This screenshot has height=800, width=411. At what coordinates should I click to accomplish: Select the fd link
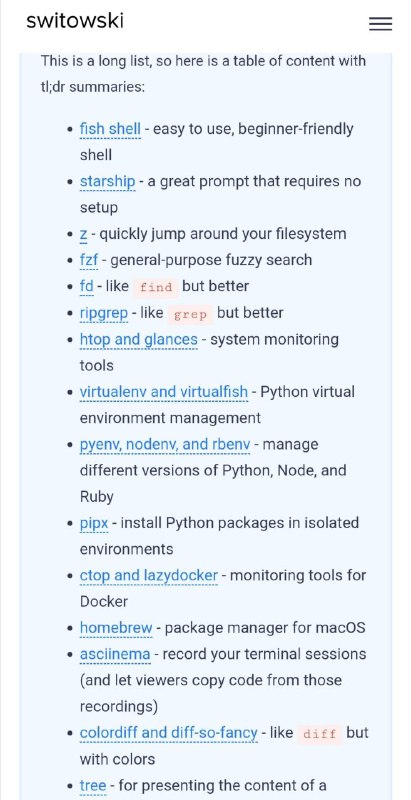(87, 286)
